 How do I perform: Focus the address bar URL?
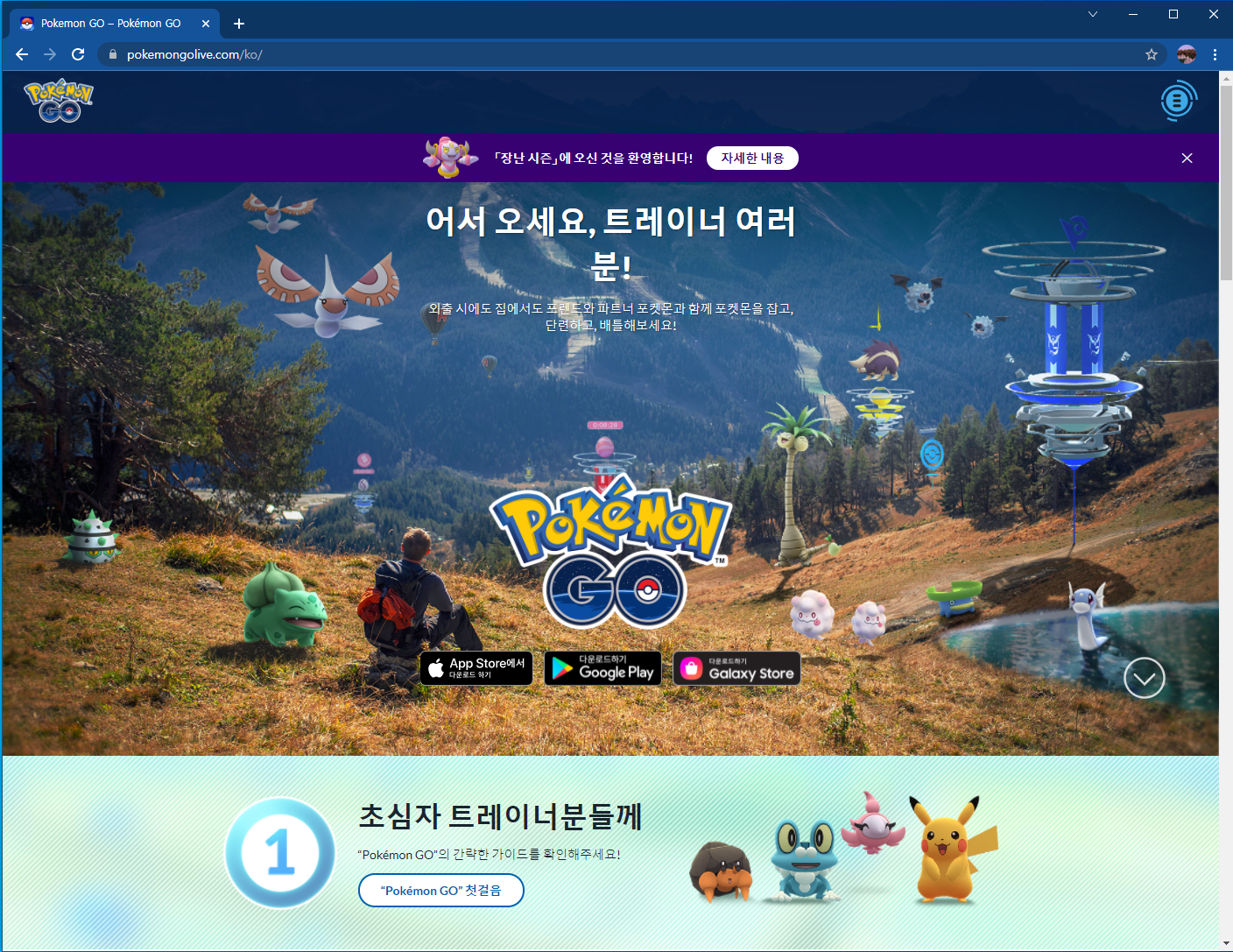[x=631, y=54]
